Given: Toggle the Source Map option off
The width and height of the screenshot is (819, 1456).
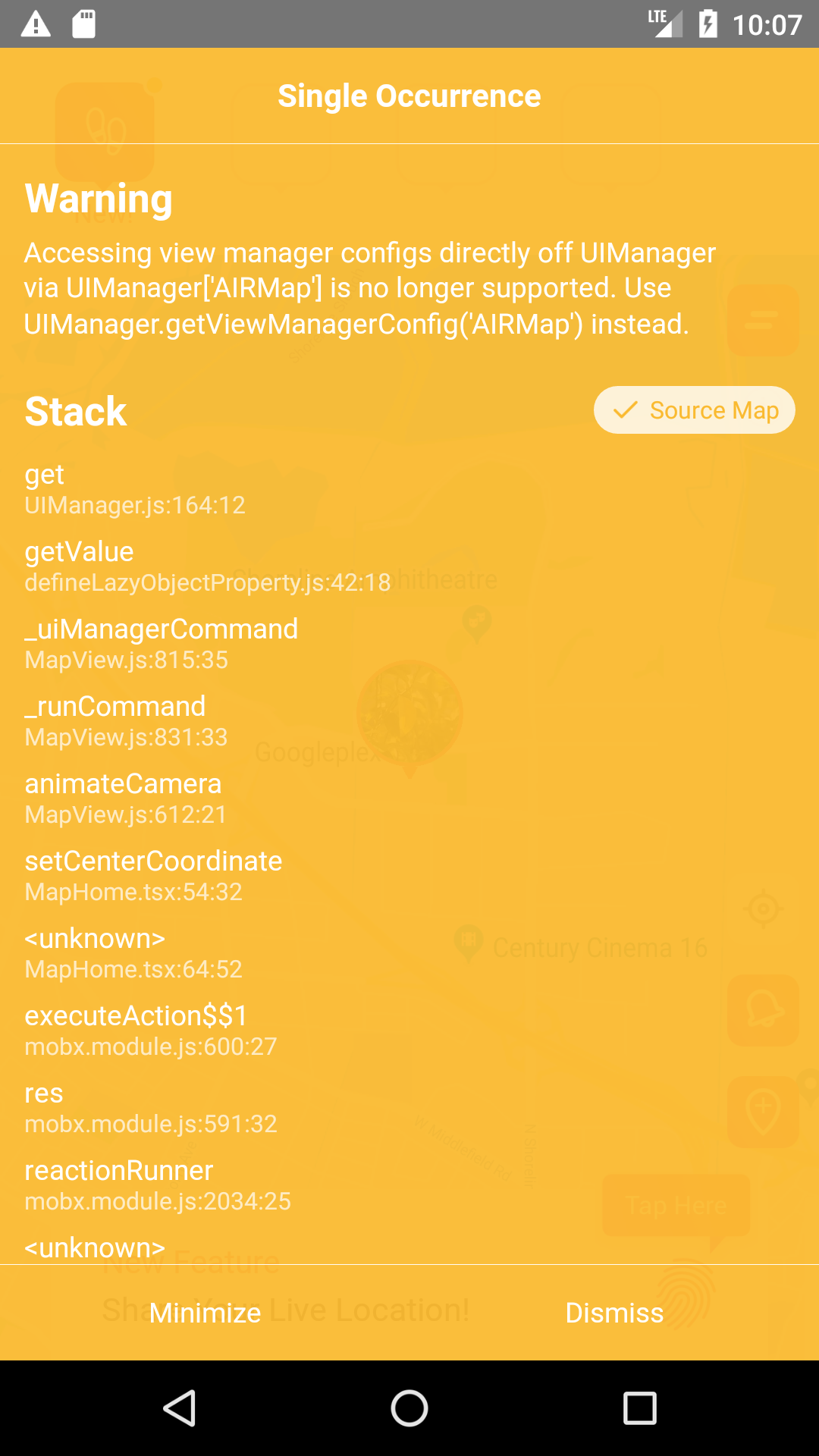Looking at the screenshot, I should 694,409.
